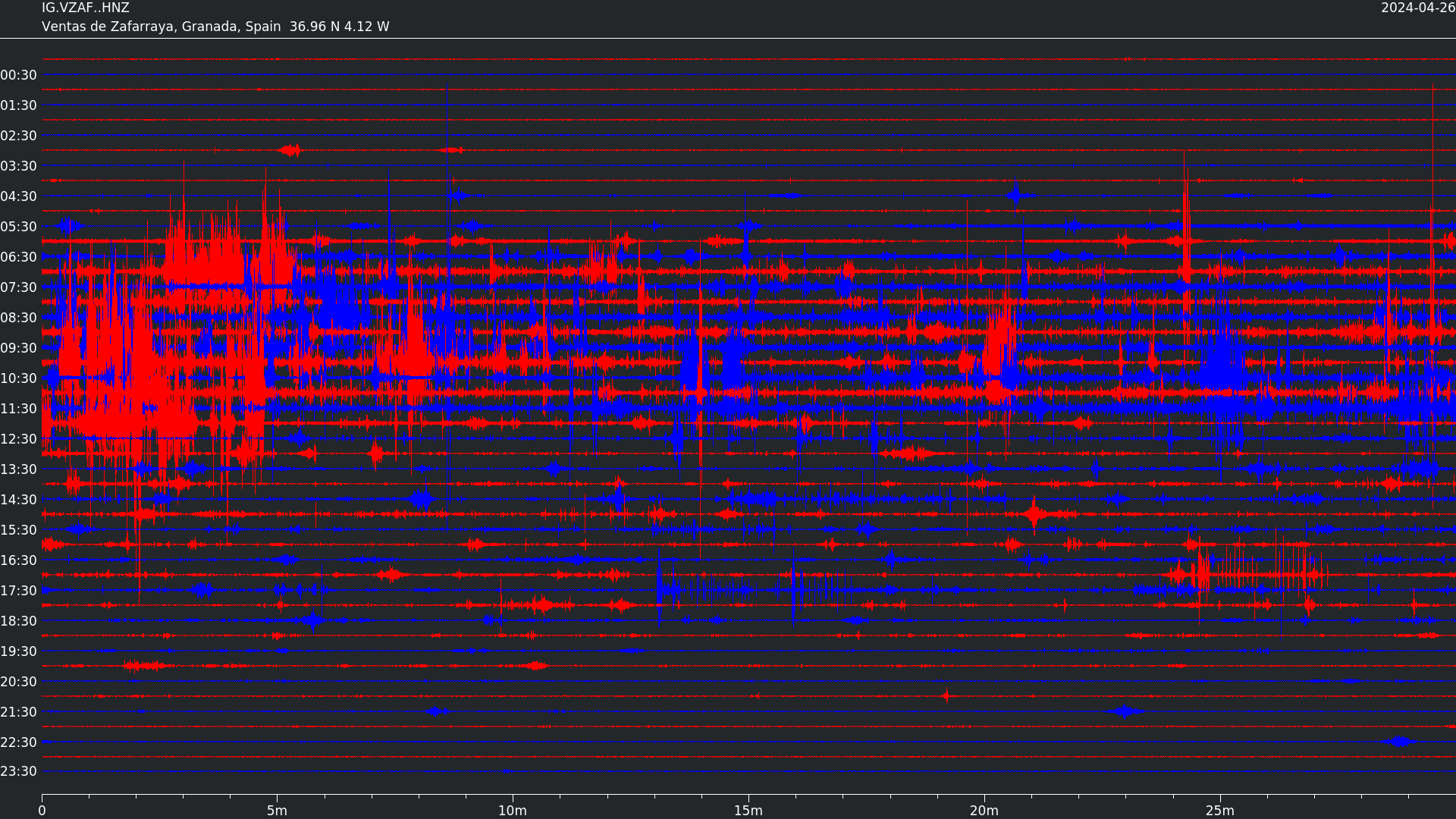Select the 15:30 time row label

pos(19,530)
